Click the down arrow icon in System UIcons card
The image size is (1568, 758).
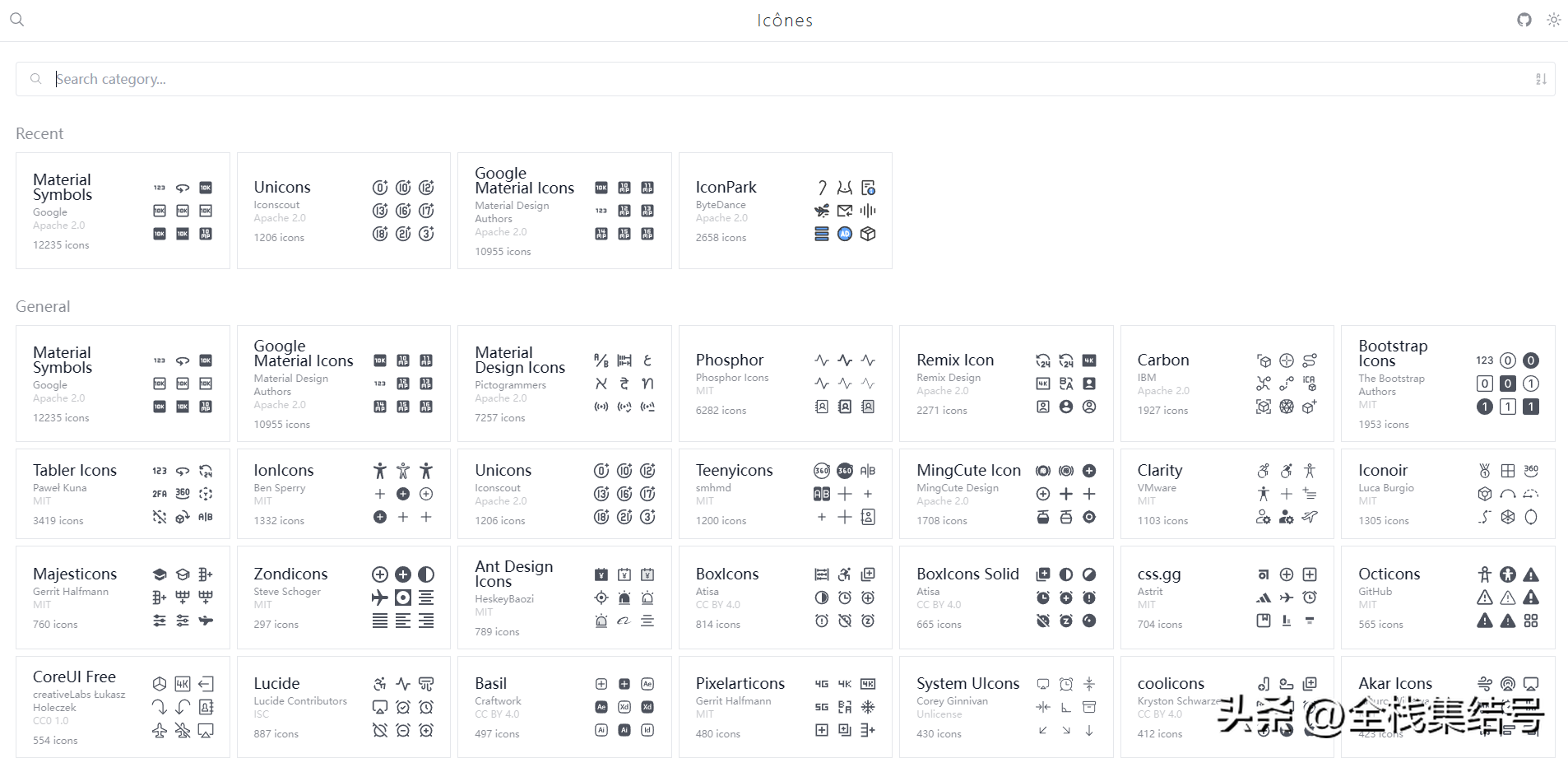tap(1089, 730)
